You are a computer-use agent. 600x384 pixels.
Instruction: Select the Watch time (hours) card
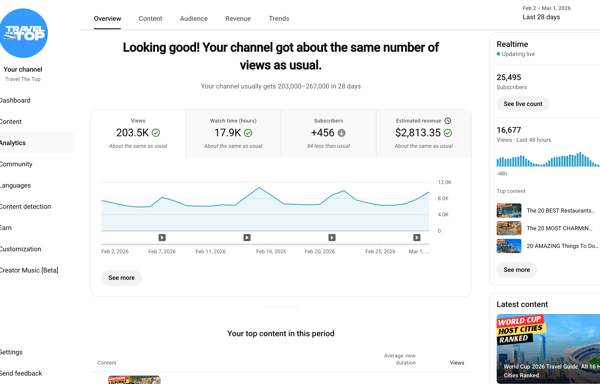pos(233,133)
